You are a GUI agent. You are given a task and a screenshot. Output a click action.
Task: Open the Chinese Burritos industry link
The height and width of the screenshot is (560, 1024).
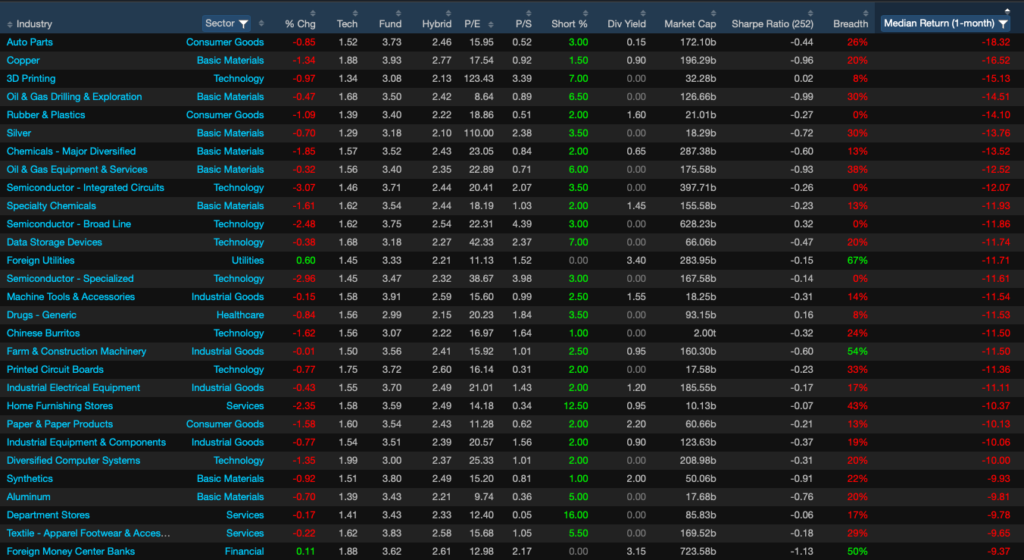pyautogui.click(x=43, y=334)
